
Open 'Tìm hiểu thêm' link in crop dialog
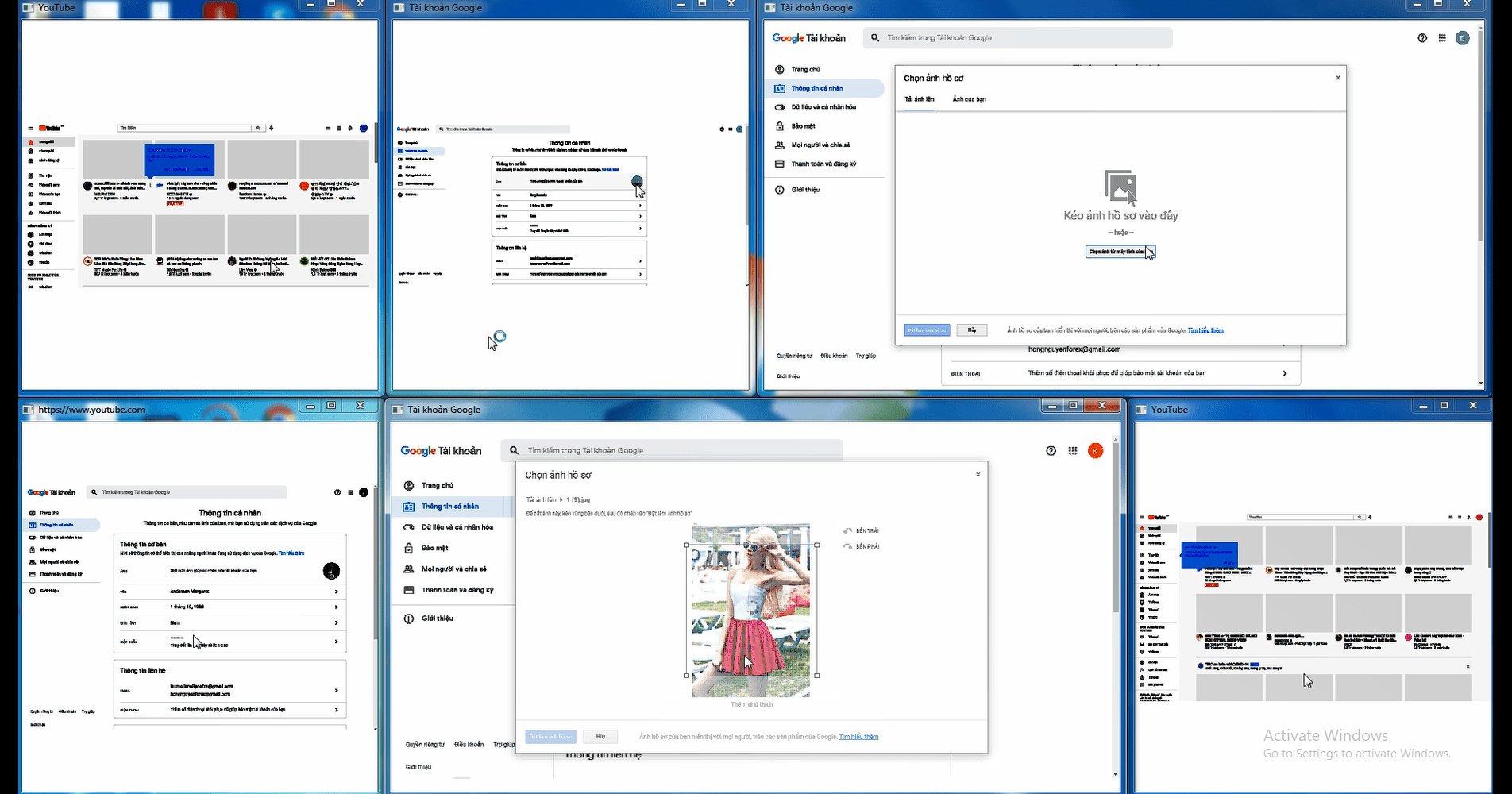tap(858, 737)
